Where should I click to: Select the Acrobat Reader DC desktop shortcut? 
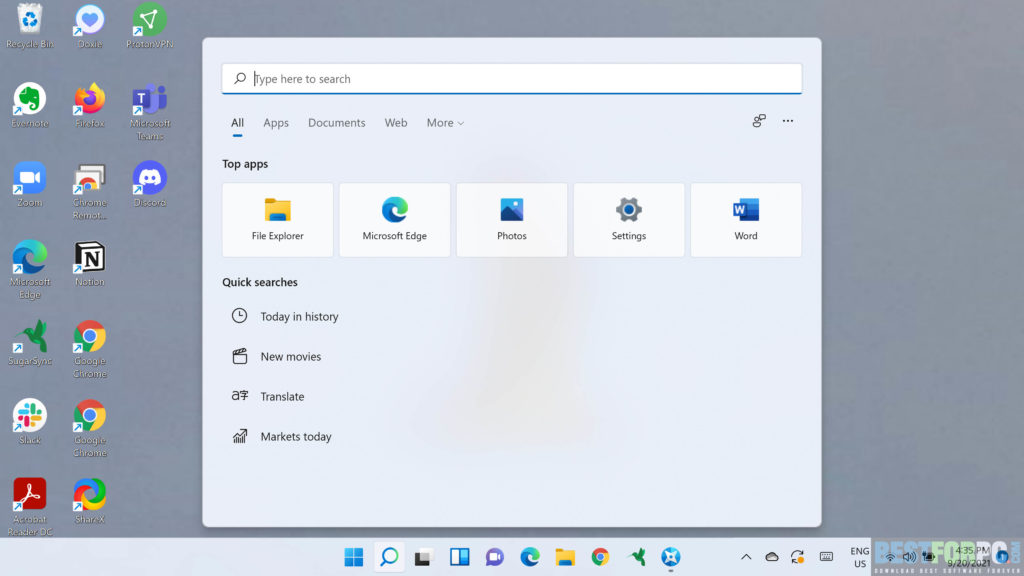point(29,507)
